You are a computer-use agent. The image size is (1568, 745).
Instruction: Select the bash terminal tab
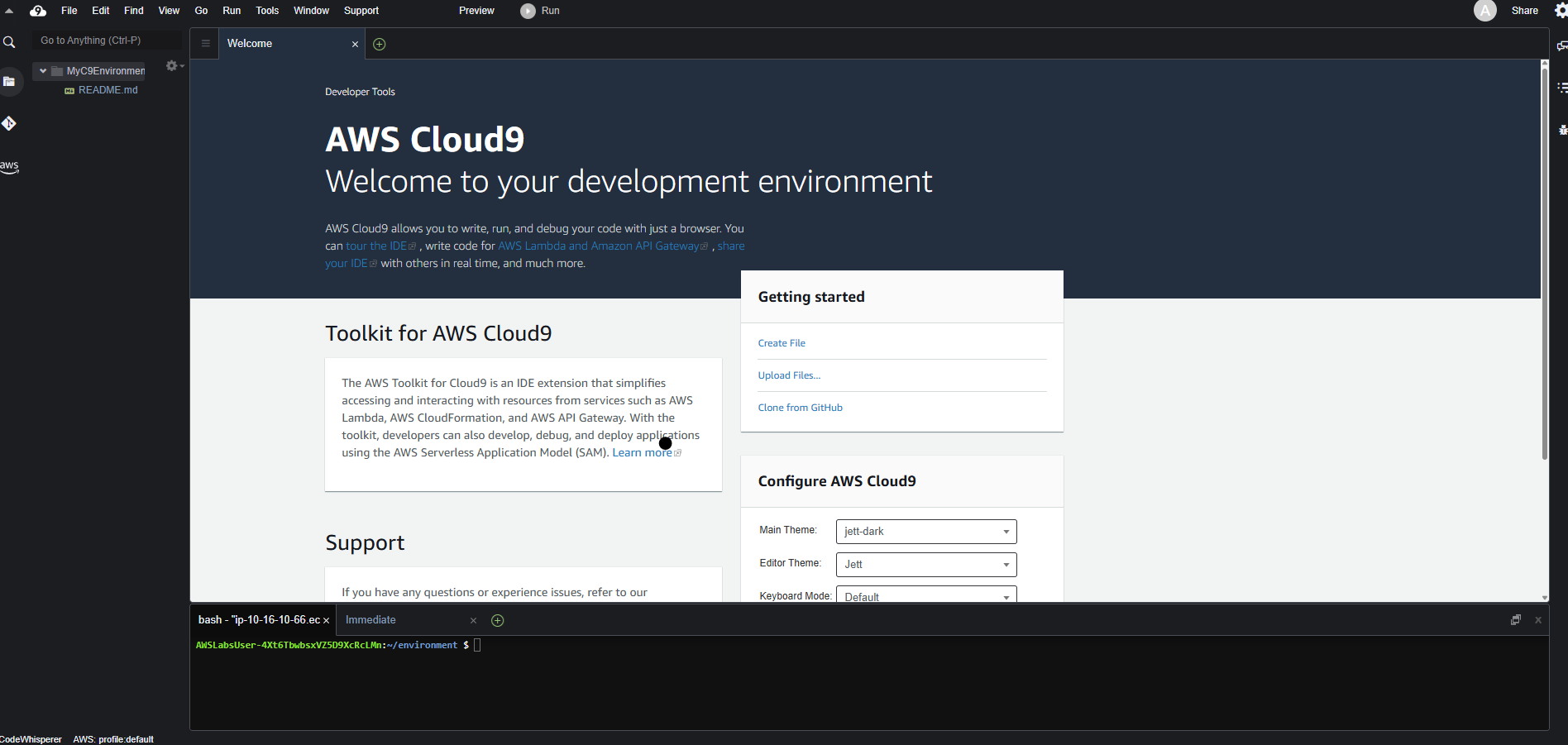coord(259,620)
